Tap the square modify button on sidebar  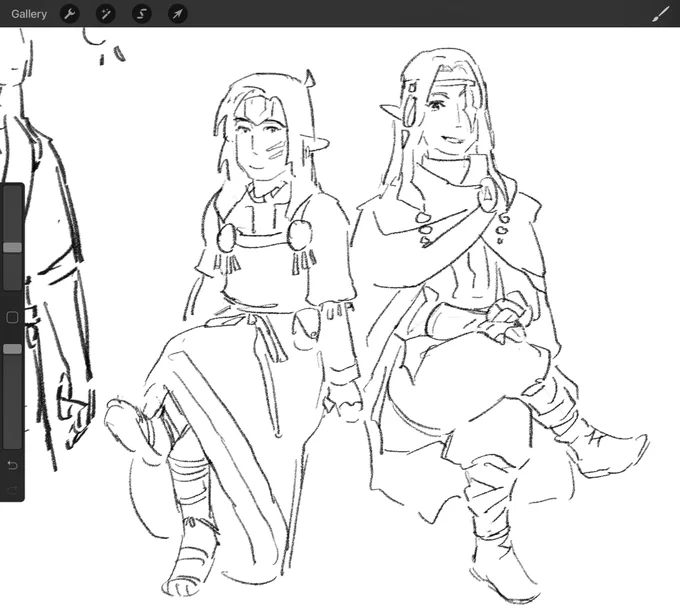tap(12, 318)
